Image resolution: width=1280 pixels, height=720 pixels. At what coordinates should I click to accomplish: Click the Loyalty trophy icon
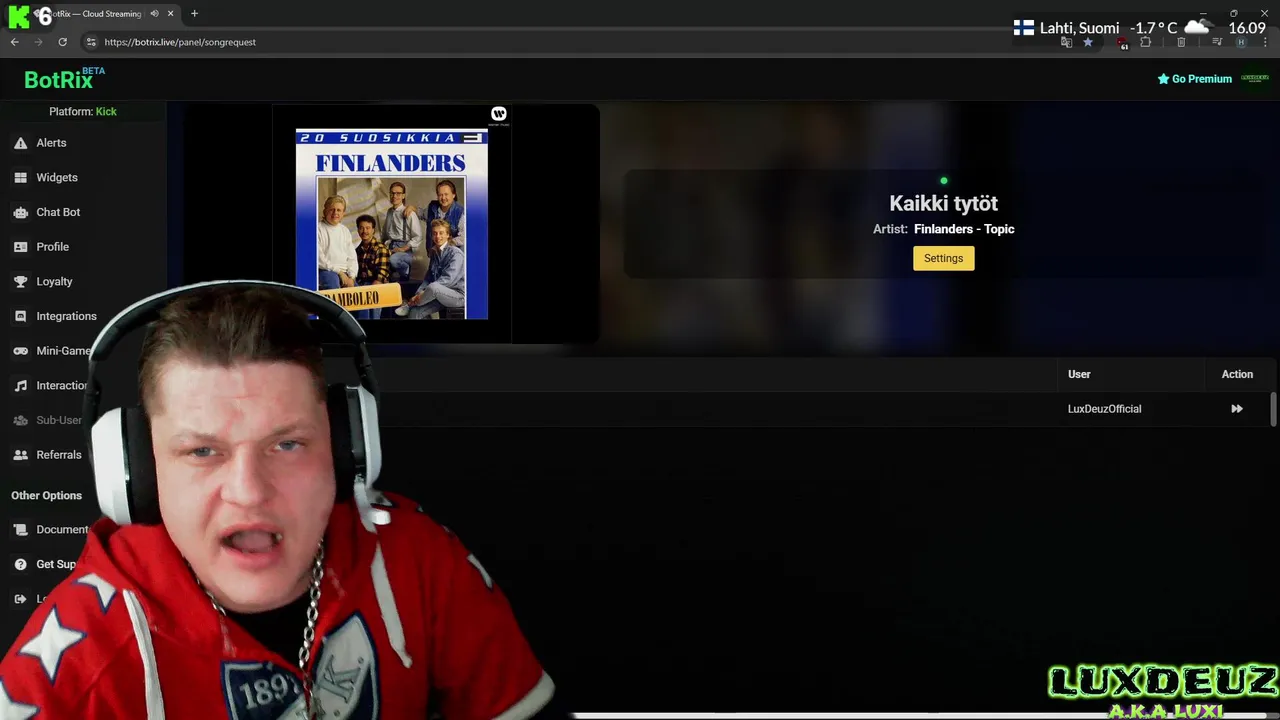click(x=20, y=282)
